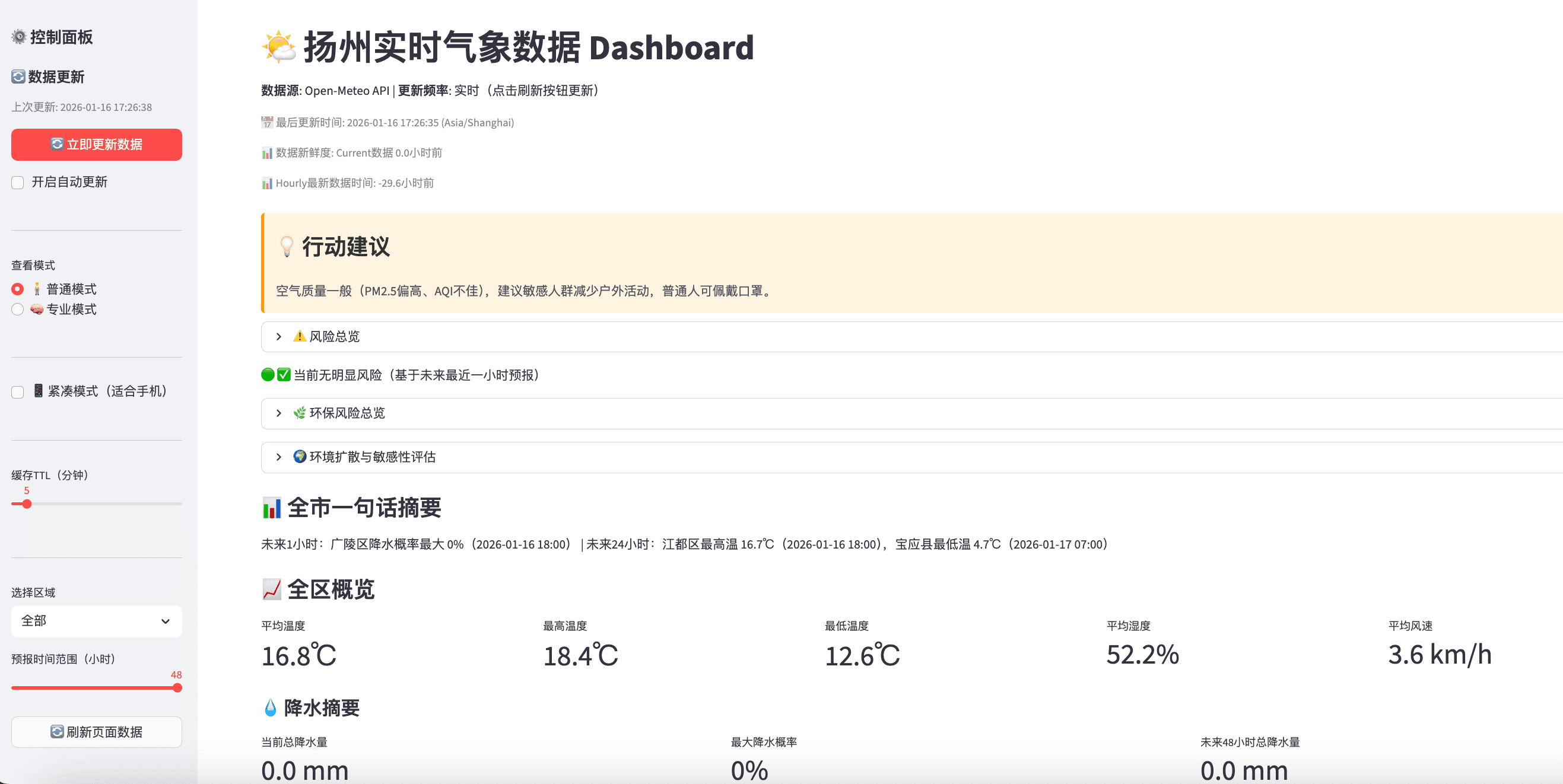The height and width of the screenshot is (784, 1563).
Task: Expand the 风险总览 section
Action: [x=279, y=336]
